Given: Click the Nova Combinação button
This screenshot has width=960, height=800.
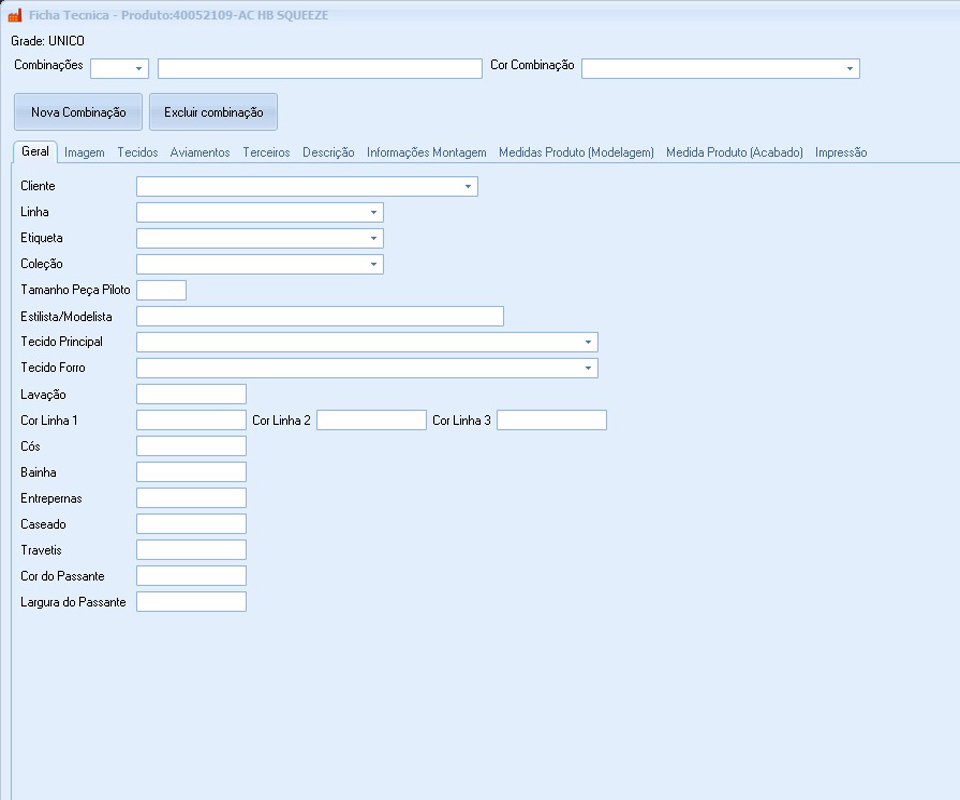Looking at the screenshot, I should 78,112.
